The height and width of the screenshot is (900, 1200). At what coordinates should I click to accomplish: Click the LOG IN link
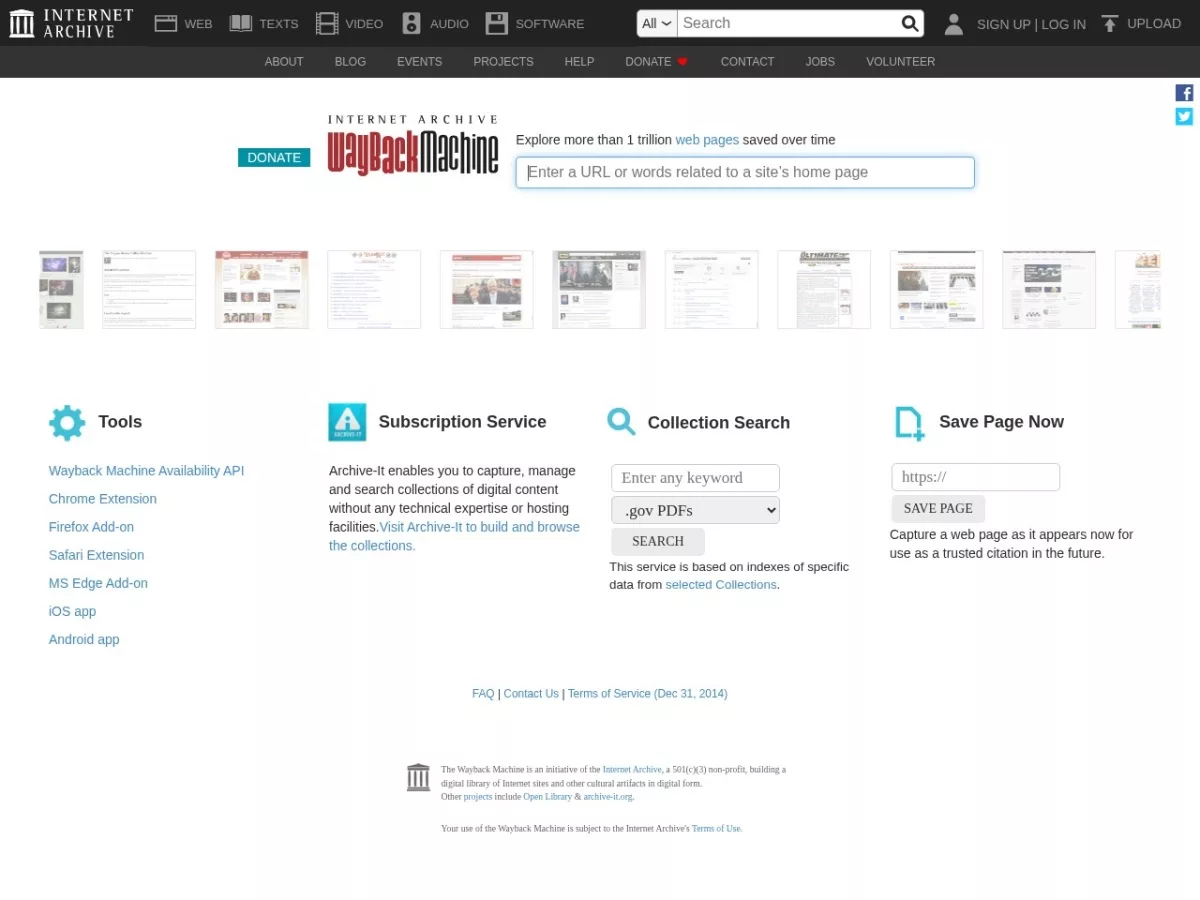1063,24
